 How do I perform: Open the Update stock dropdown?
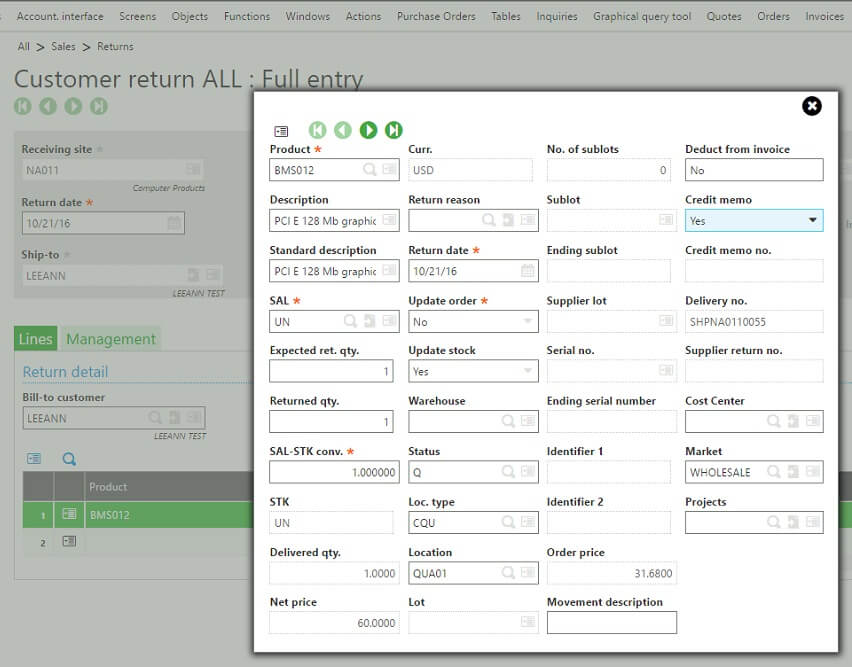pos(527,372)
